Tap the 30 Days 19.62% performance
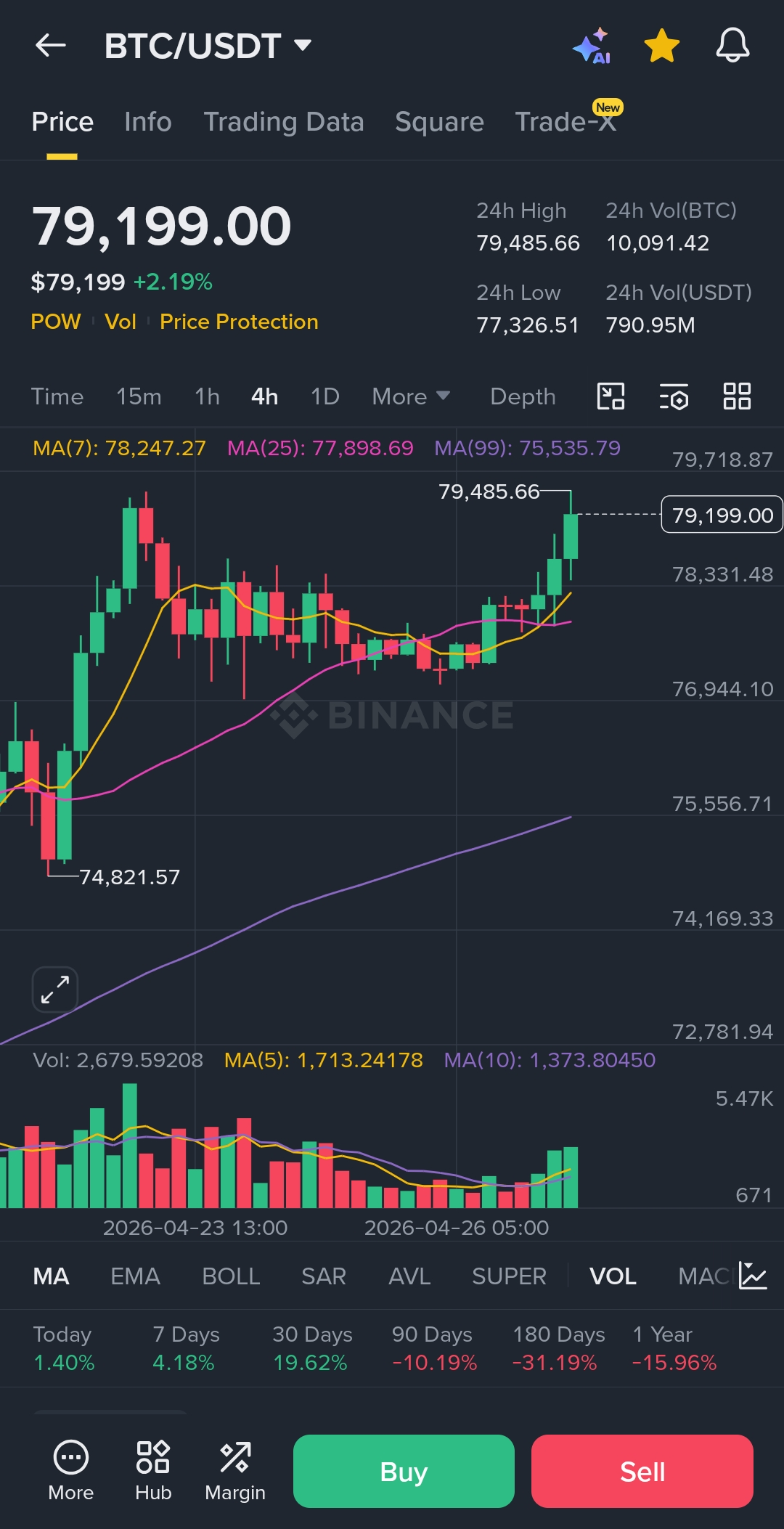The width and height of the screenshot is (784, 1529). (312, 1348)
